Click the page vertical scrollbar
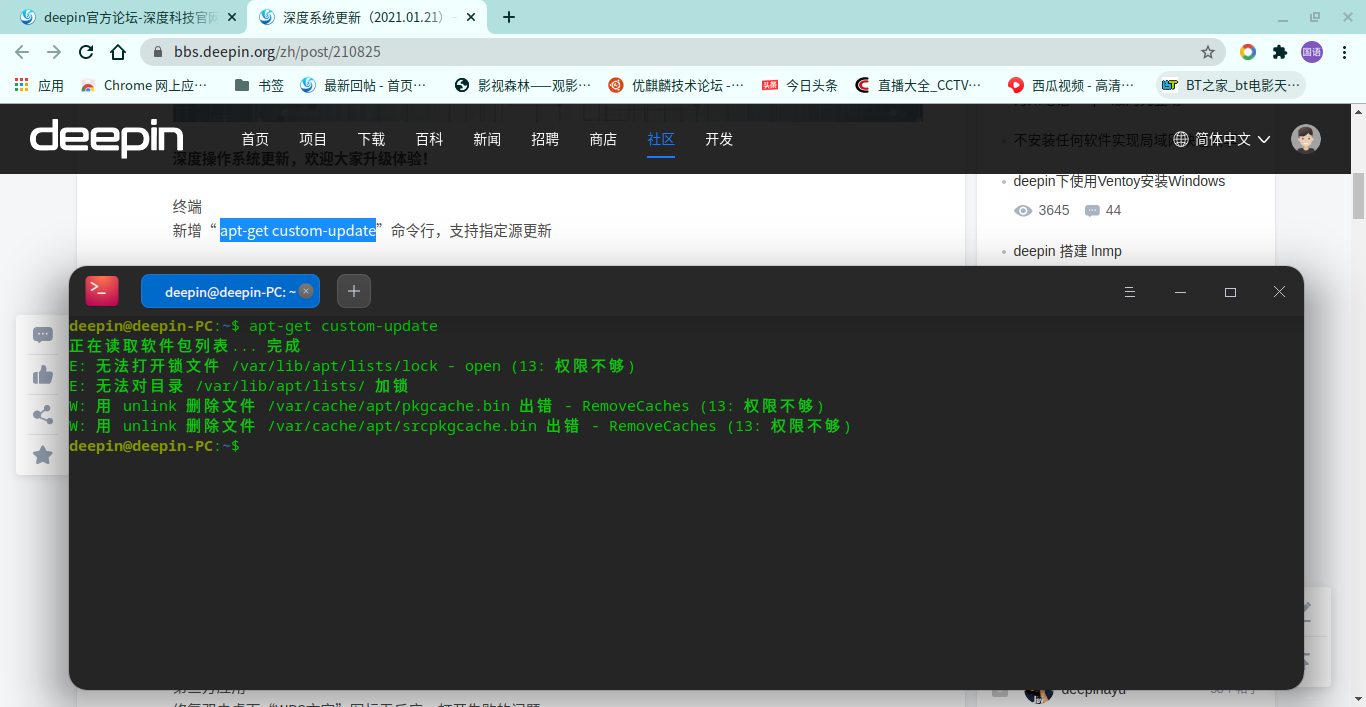This screenshot has width=1366, height=707. (1358, 405)
